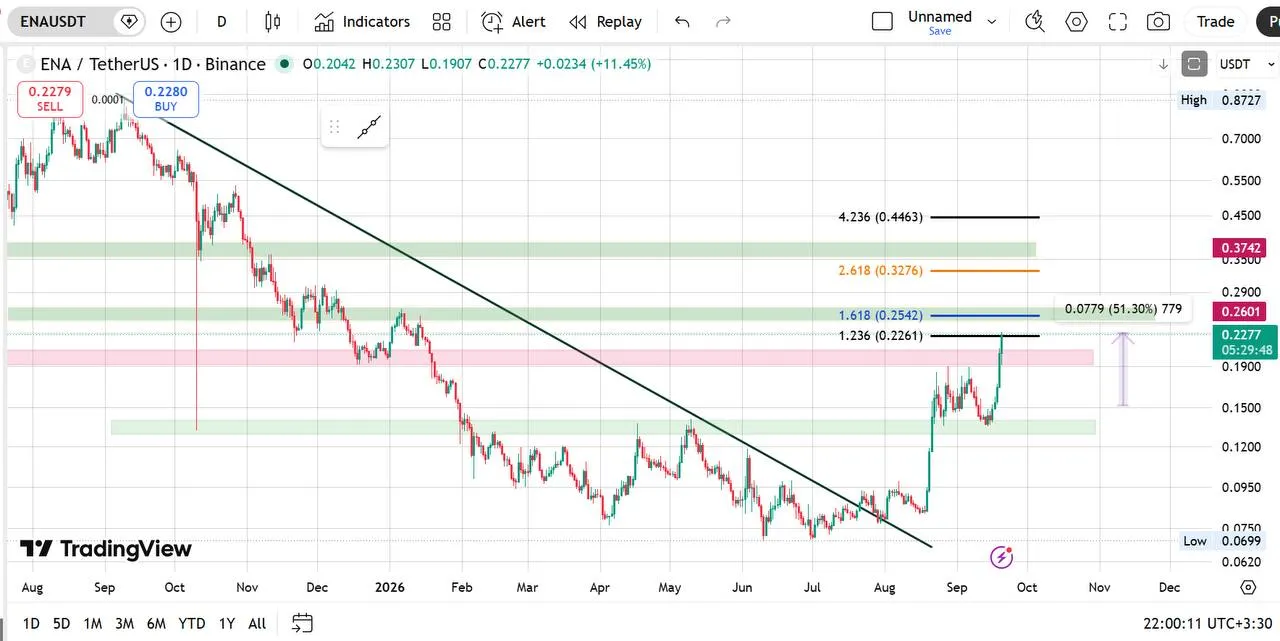Open the candlestick chart style selector

(273, 21)
